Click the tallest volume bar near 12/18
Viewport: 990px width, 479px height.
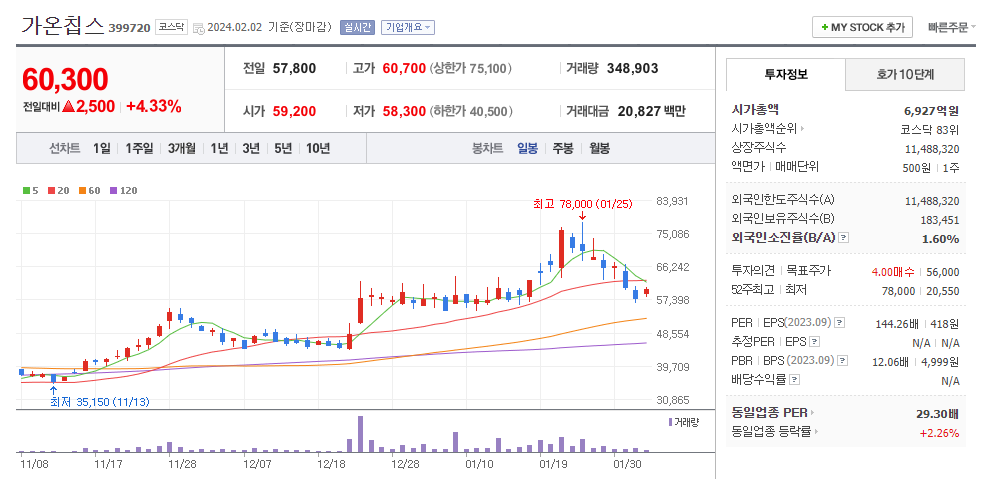click(x=361, y=434)
